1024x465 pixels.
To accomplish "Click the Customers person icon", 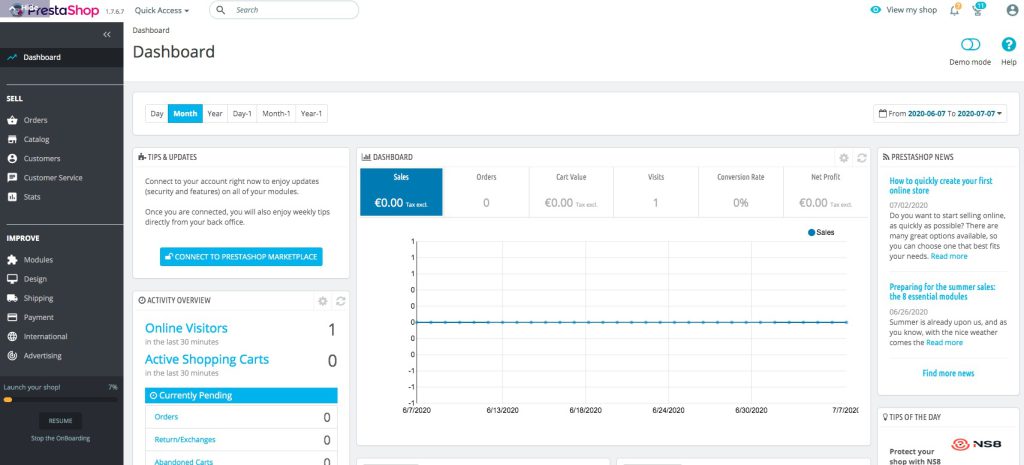I will [x=12, y=159].
